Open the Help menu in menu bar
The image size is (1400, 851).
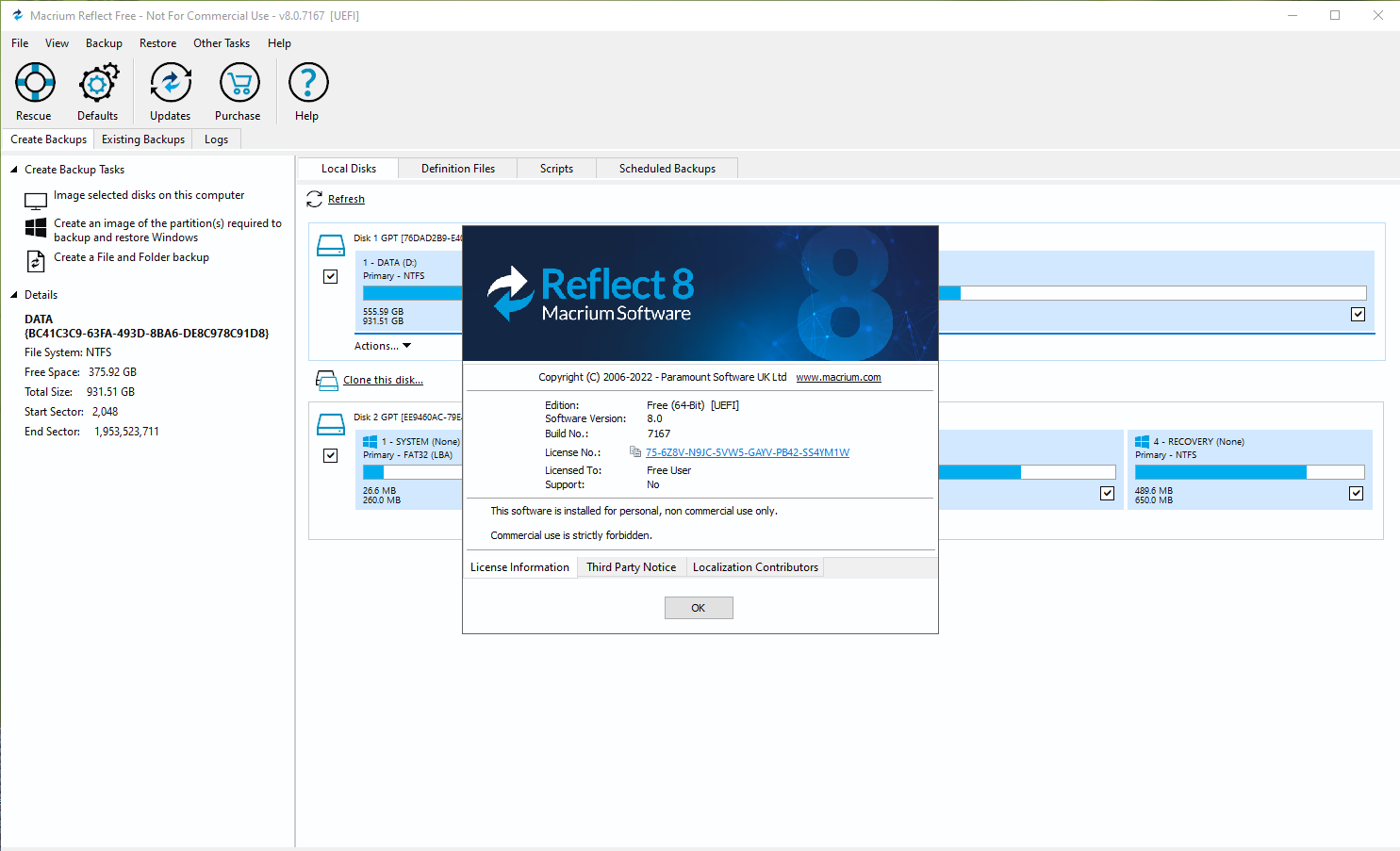coord(279,43)
